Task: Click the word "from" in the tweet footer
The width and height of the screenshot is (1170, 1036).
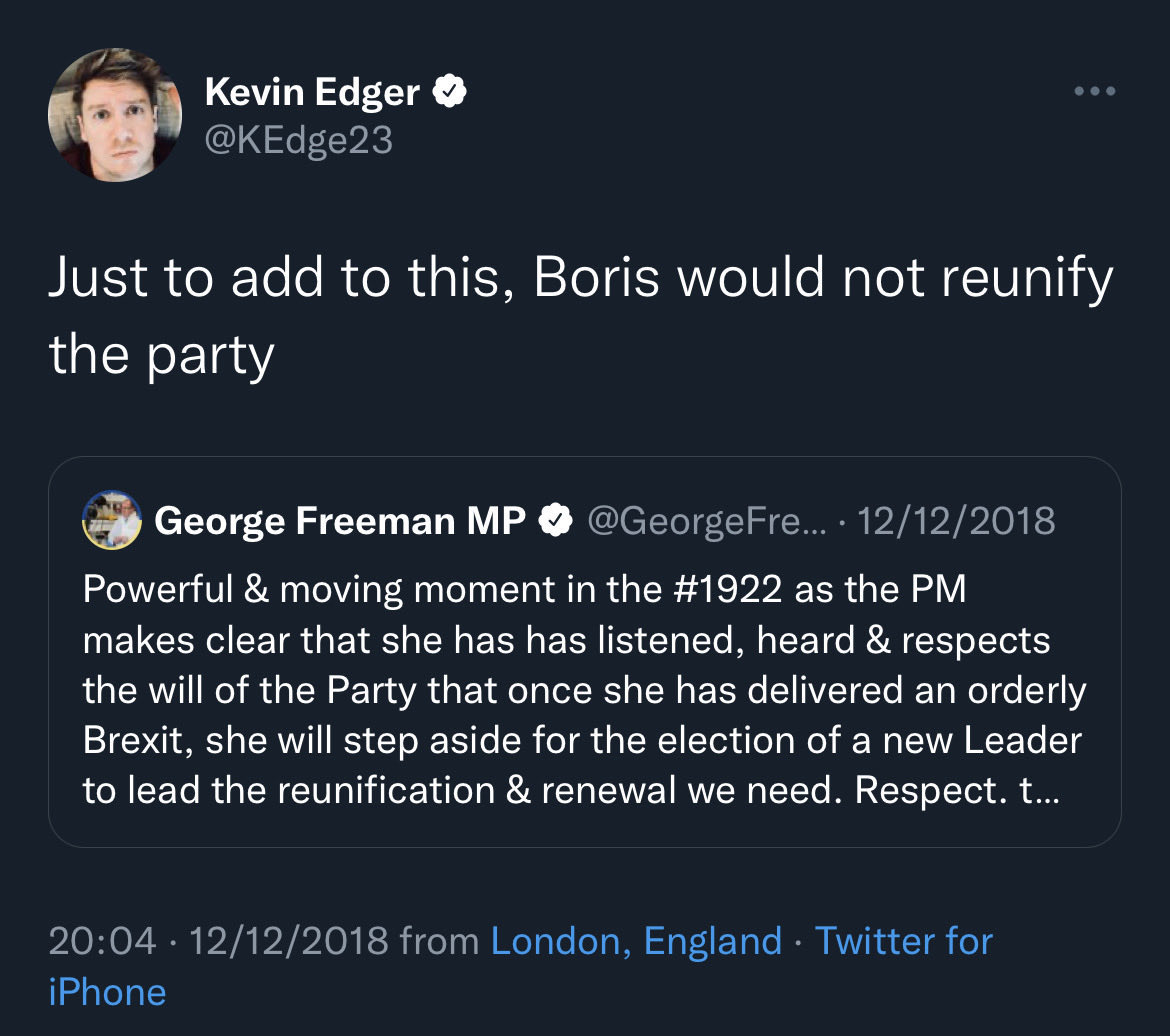Action: pyautogui.click(x=439, y=941)
